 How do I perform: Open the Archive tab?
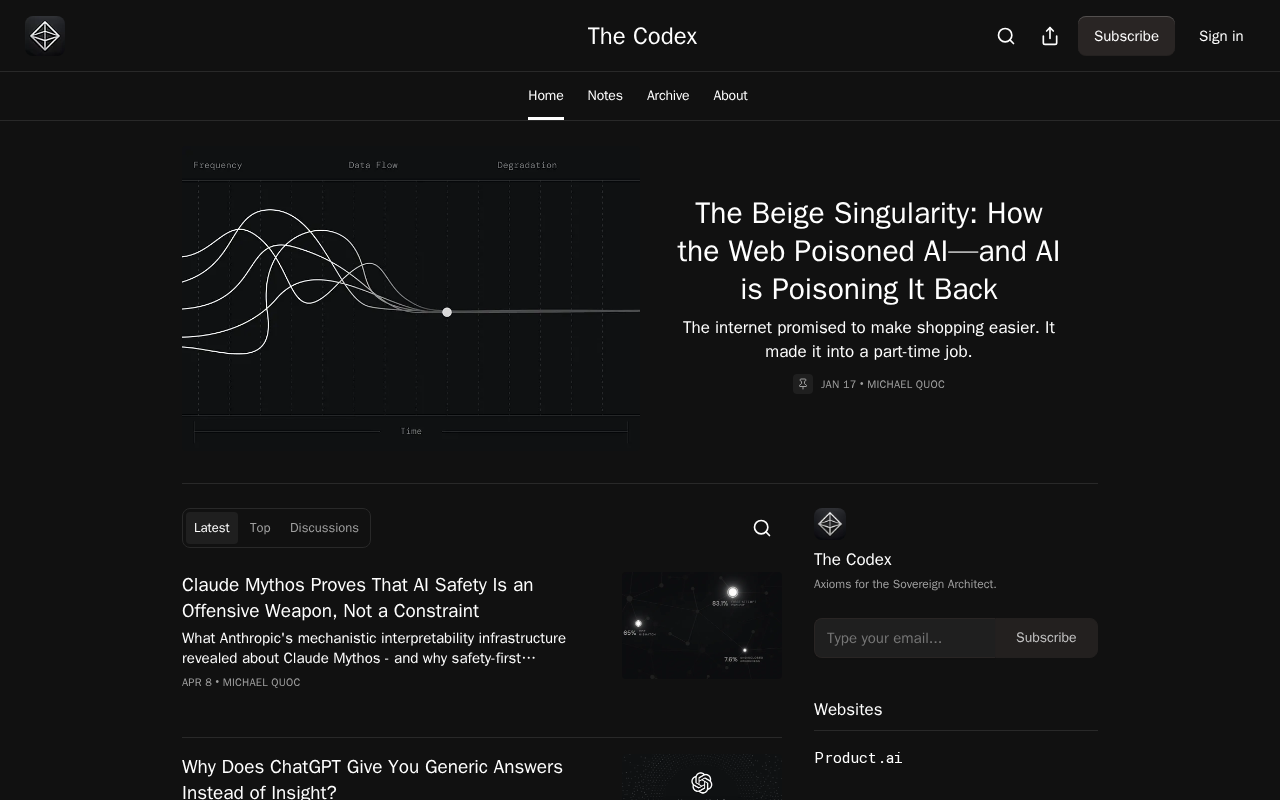point(668,96)
